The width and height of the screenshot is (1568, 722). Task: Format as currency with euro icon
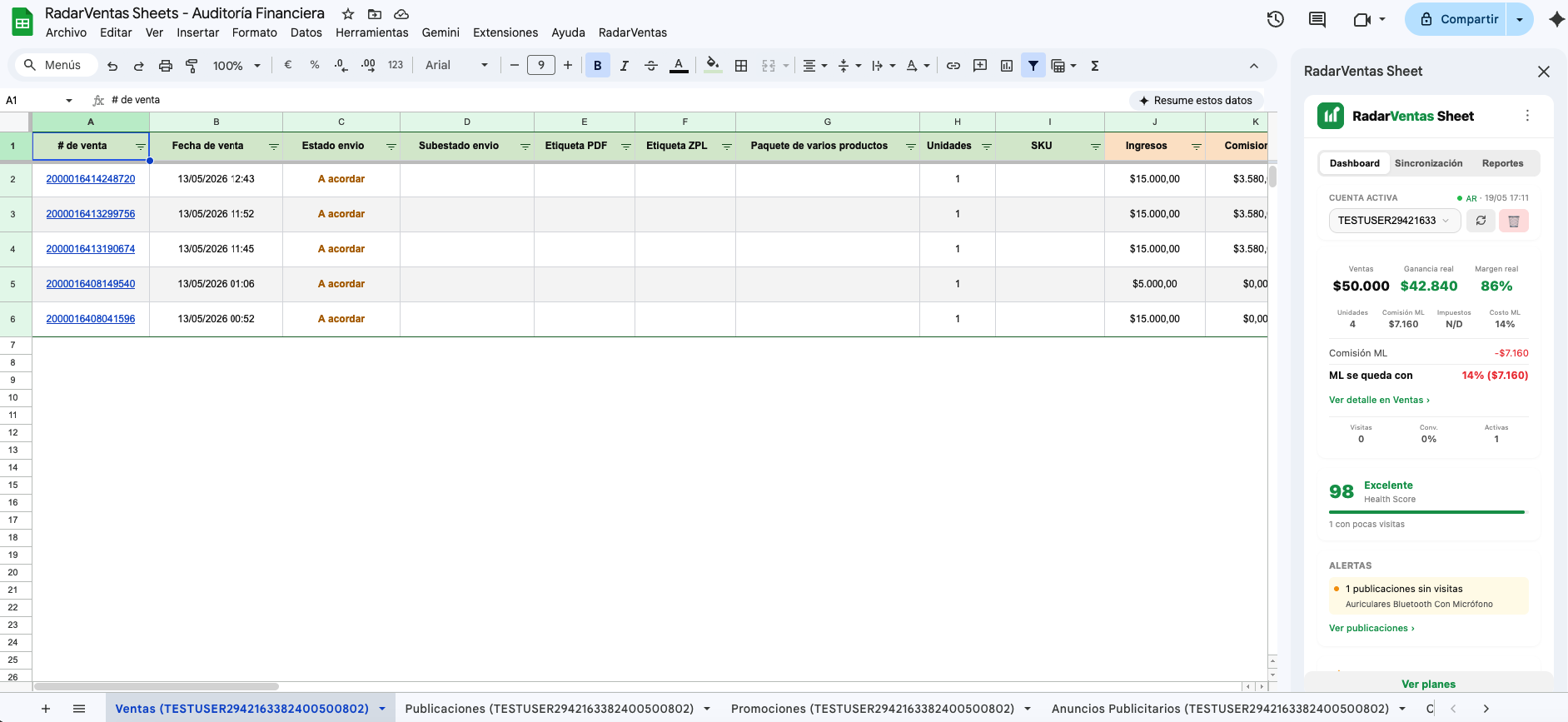tap(288, 65)
